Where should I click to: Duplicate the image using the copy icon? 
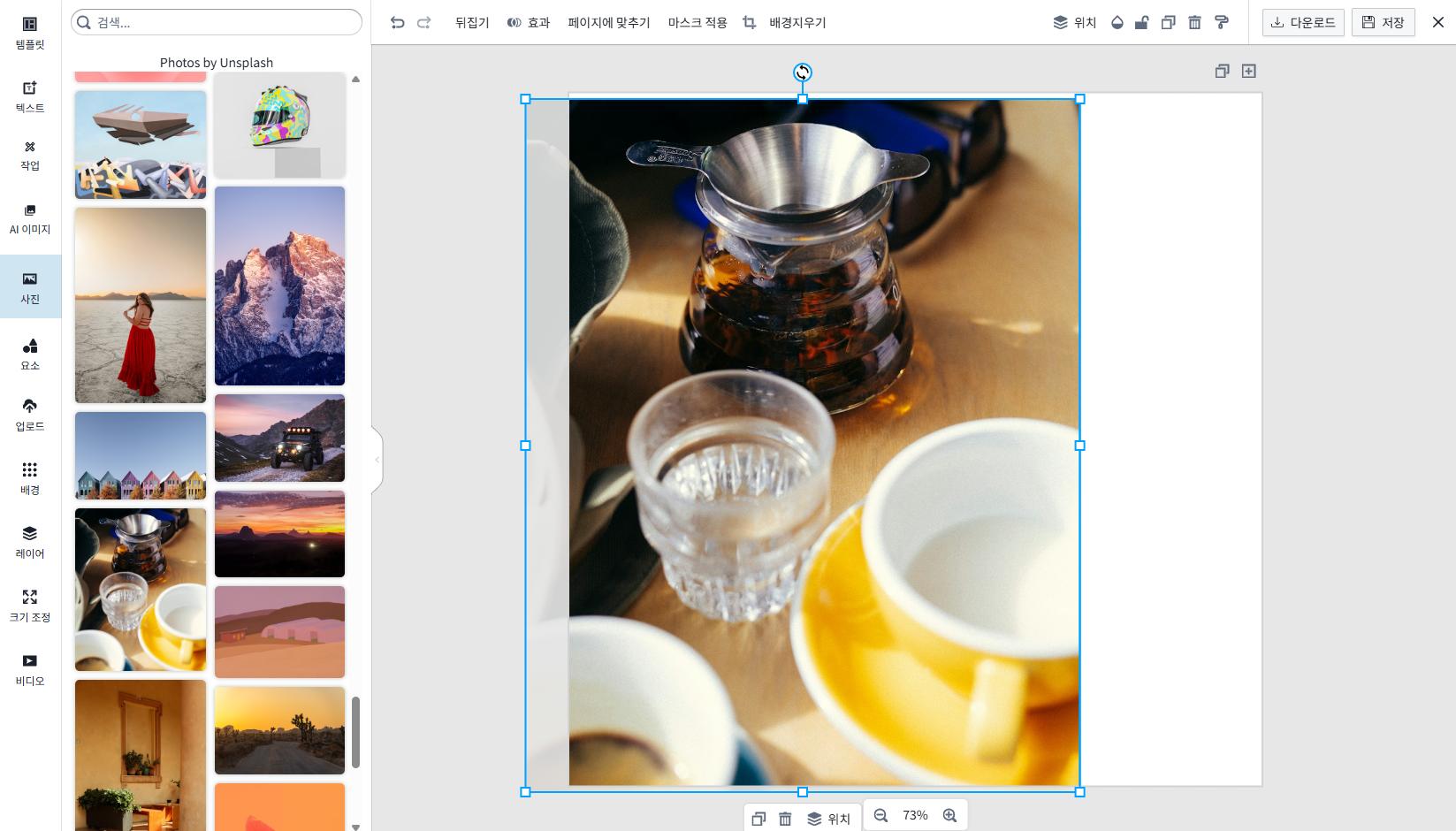(x=1168, y=22)
